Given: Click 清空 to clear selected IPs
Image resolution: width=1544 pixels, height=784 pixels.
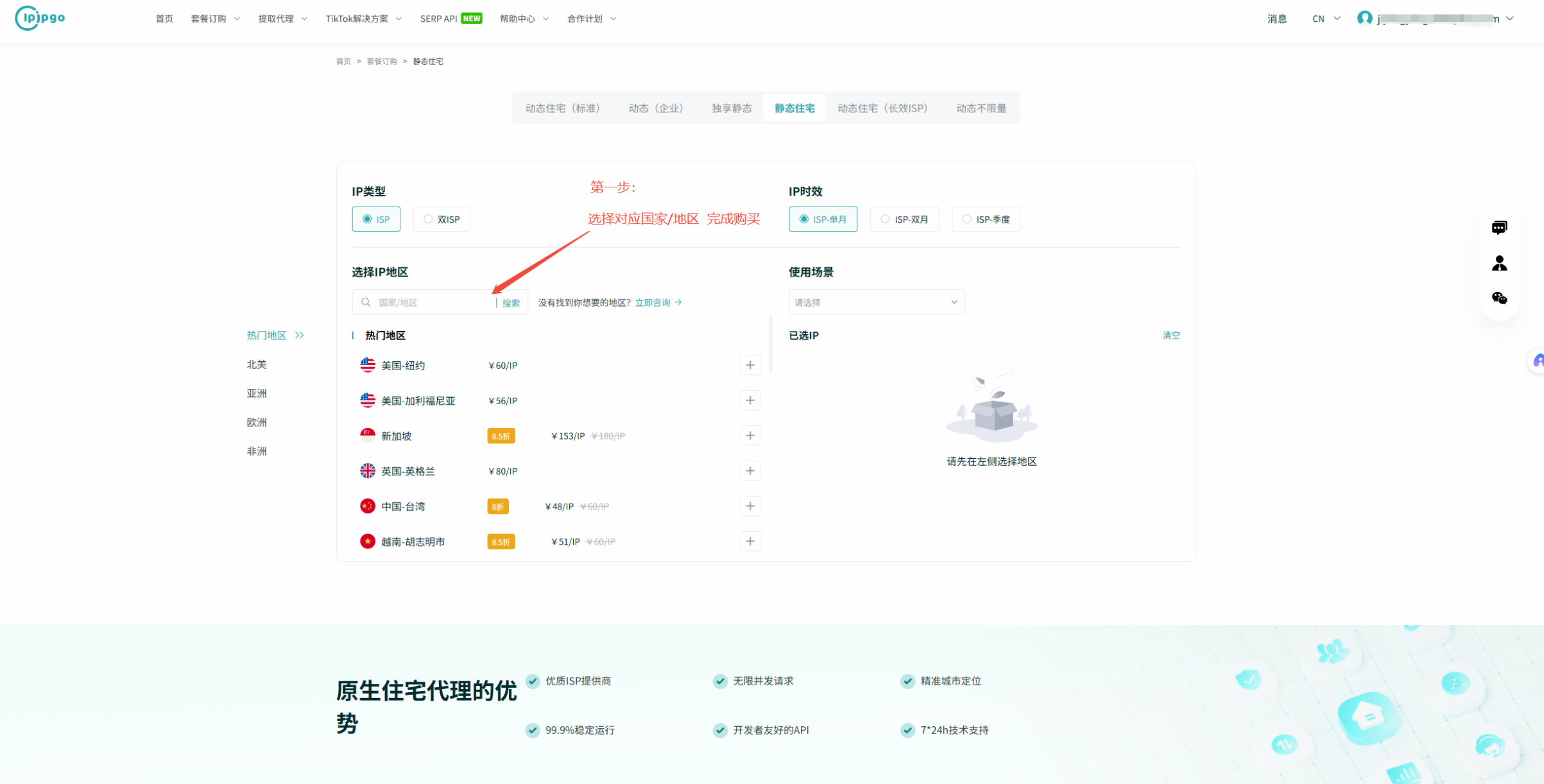Looking at the screenshot, I should coord(1171,335).
